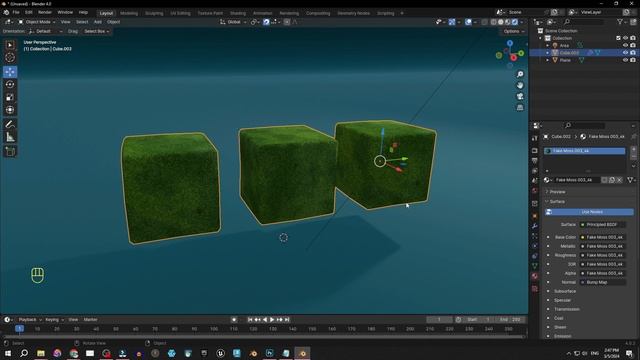Click the Photoshop icon in taskbar
This screenshot has height=360, width=640.
tap(269, 353)
